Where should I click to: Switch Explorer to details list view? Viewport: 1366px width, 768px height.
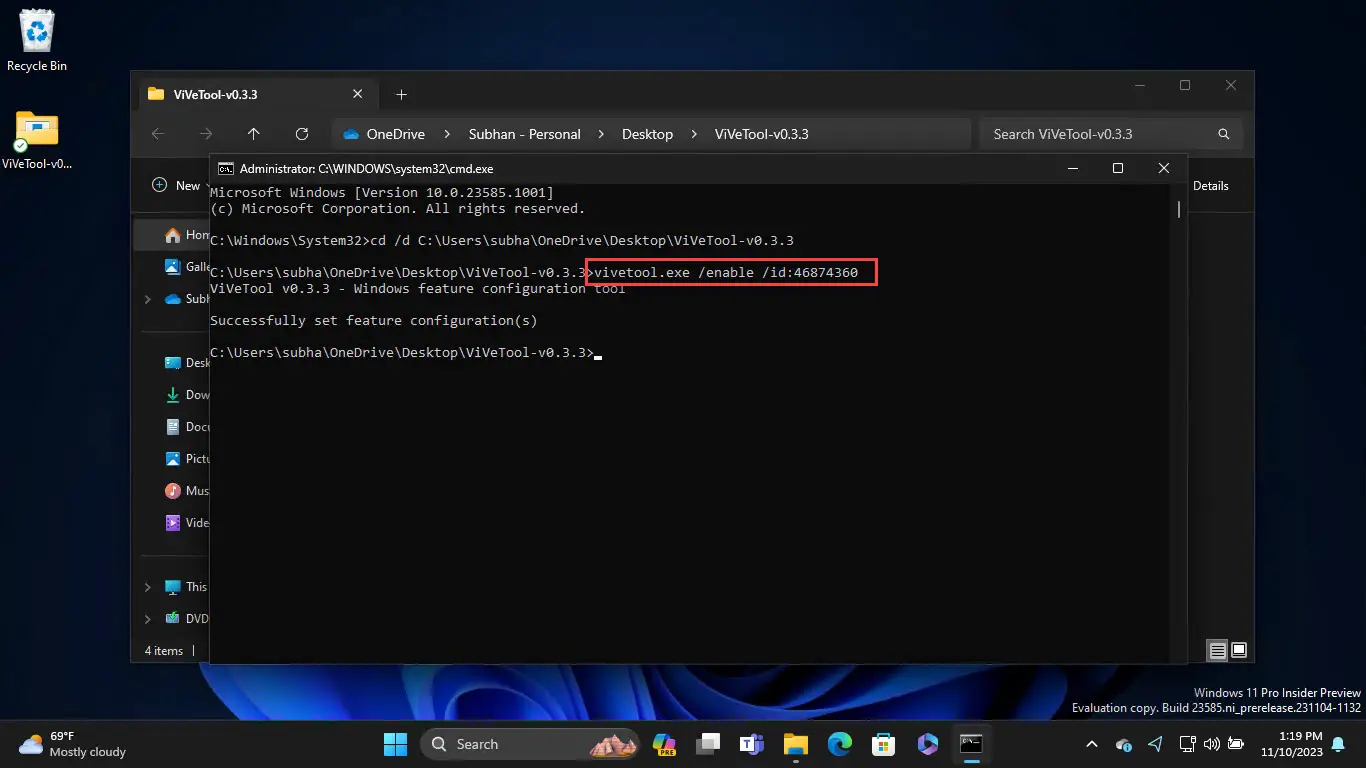click(1217, 650)
